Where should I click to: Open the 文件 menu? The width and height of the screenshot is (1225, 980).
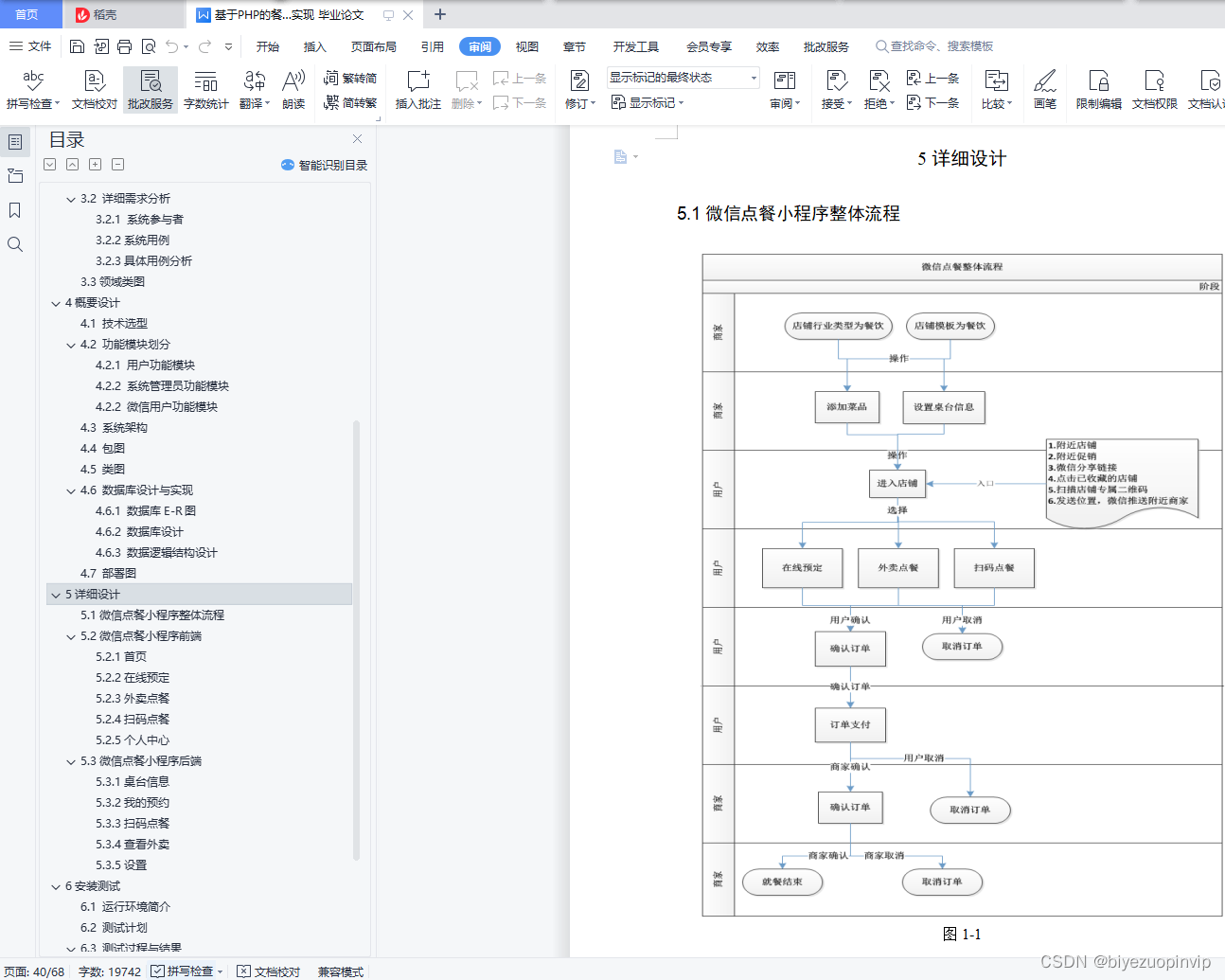[x=30, y=45]
